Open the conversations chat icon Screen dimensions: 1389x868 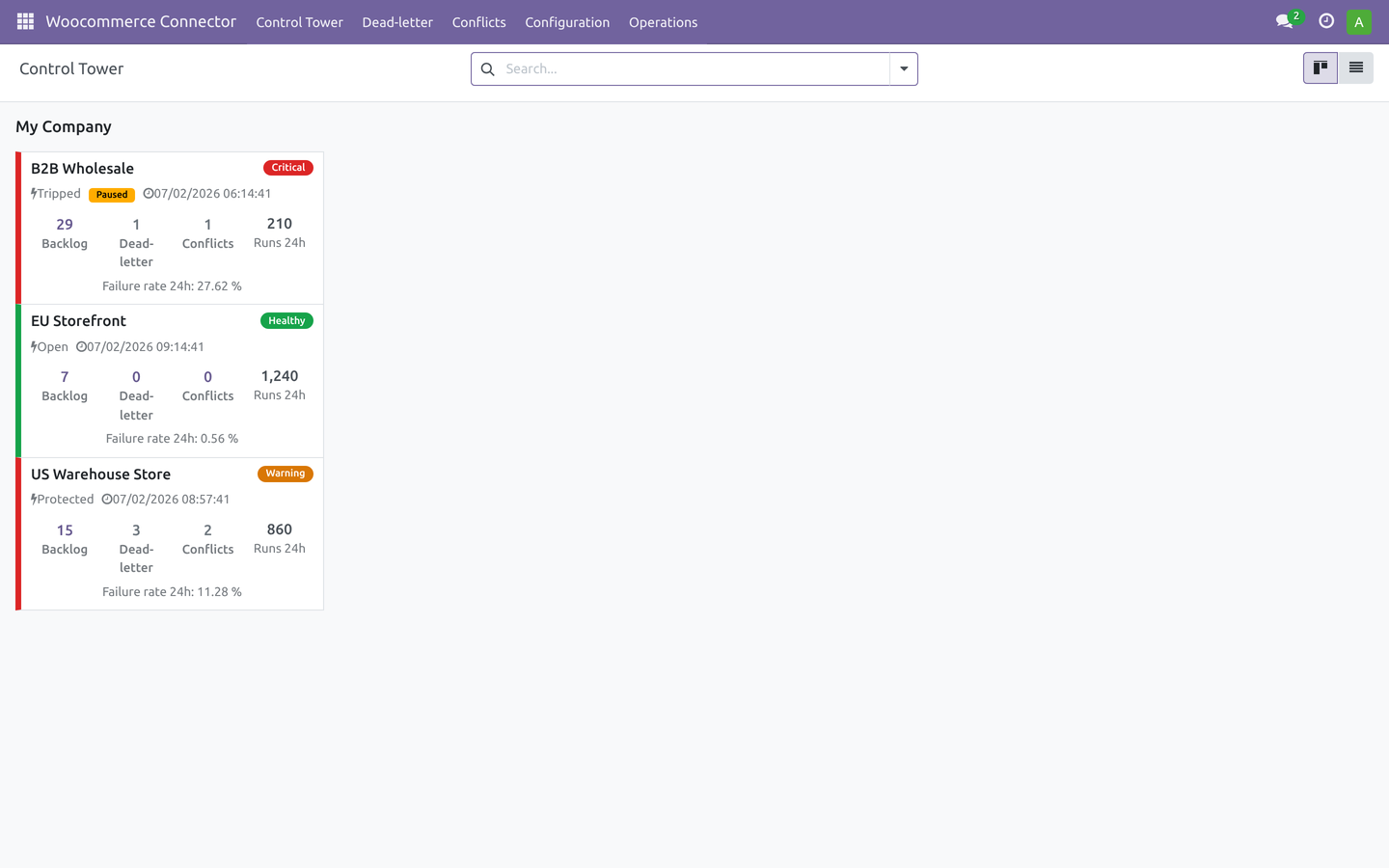click(1284, 21)
